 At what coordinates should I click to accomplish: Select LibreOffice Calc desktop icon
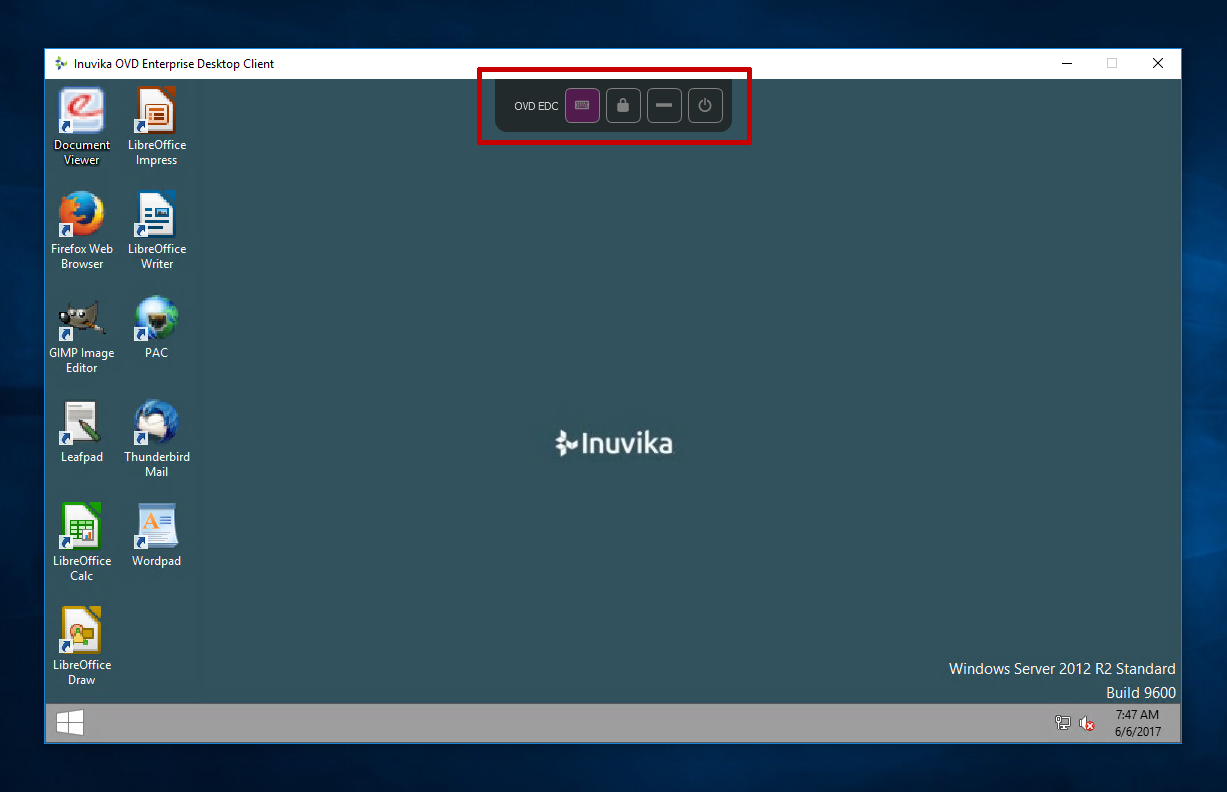point(82,528)
